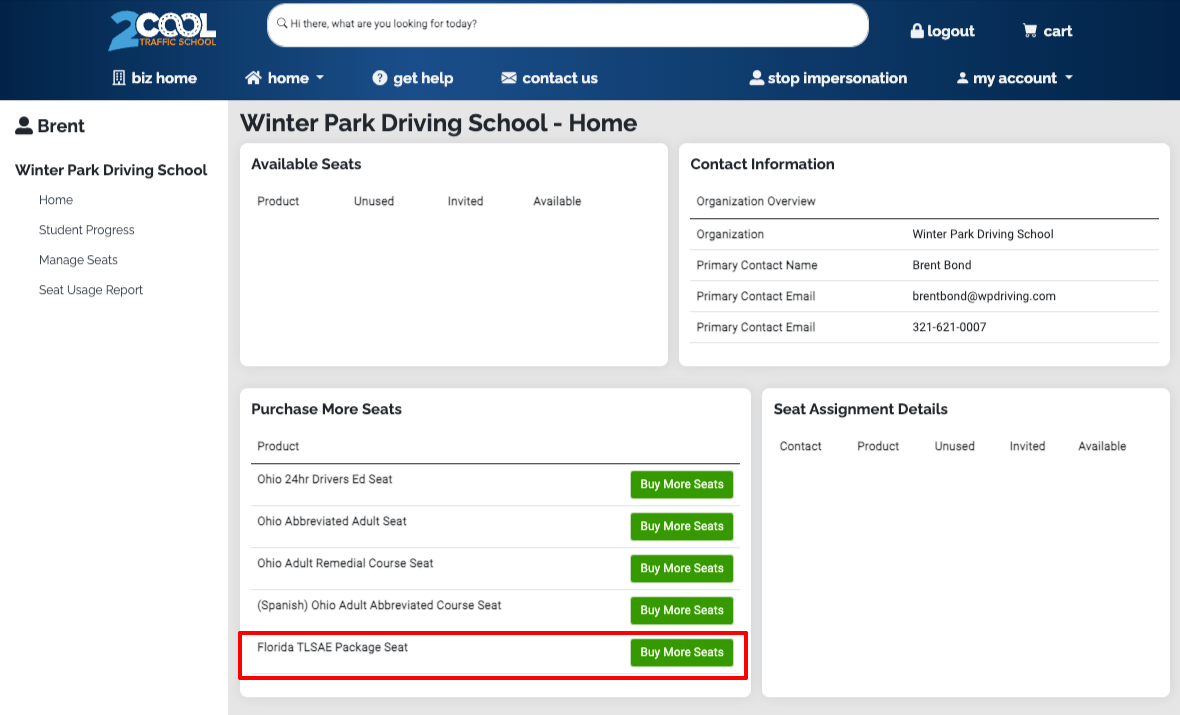The image size is (1180, 715).
Task: Click the my account person icon
Action: click(962, 78)
